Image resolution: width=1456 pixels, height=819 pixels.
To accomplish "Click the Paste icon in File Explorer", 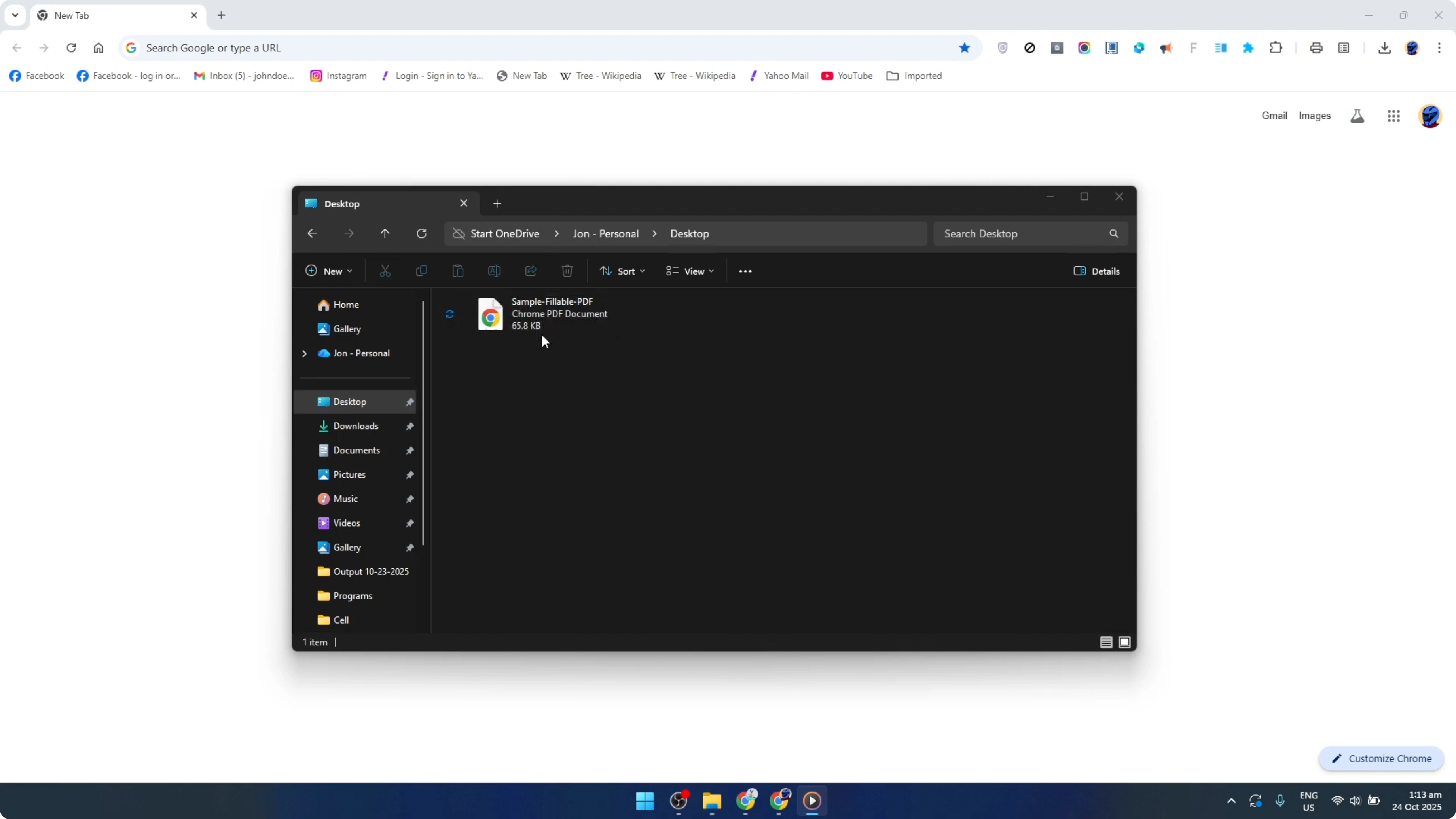I will [458, 271].
